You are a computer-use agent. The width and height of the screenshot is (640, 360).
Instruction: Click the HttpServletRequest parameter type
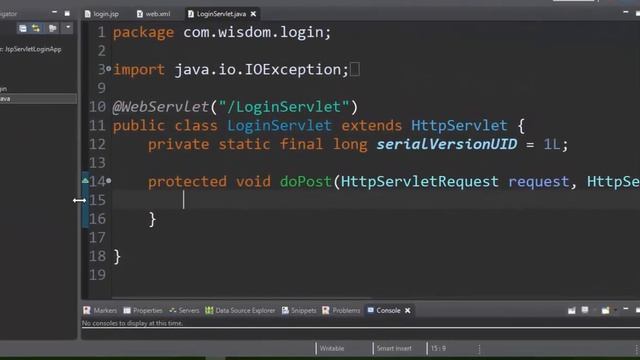click(x=420, y=181)
